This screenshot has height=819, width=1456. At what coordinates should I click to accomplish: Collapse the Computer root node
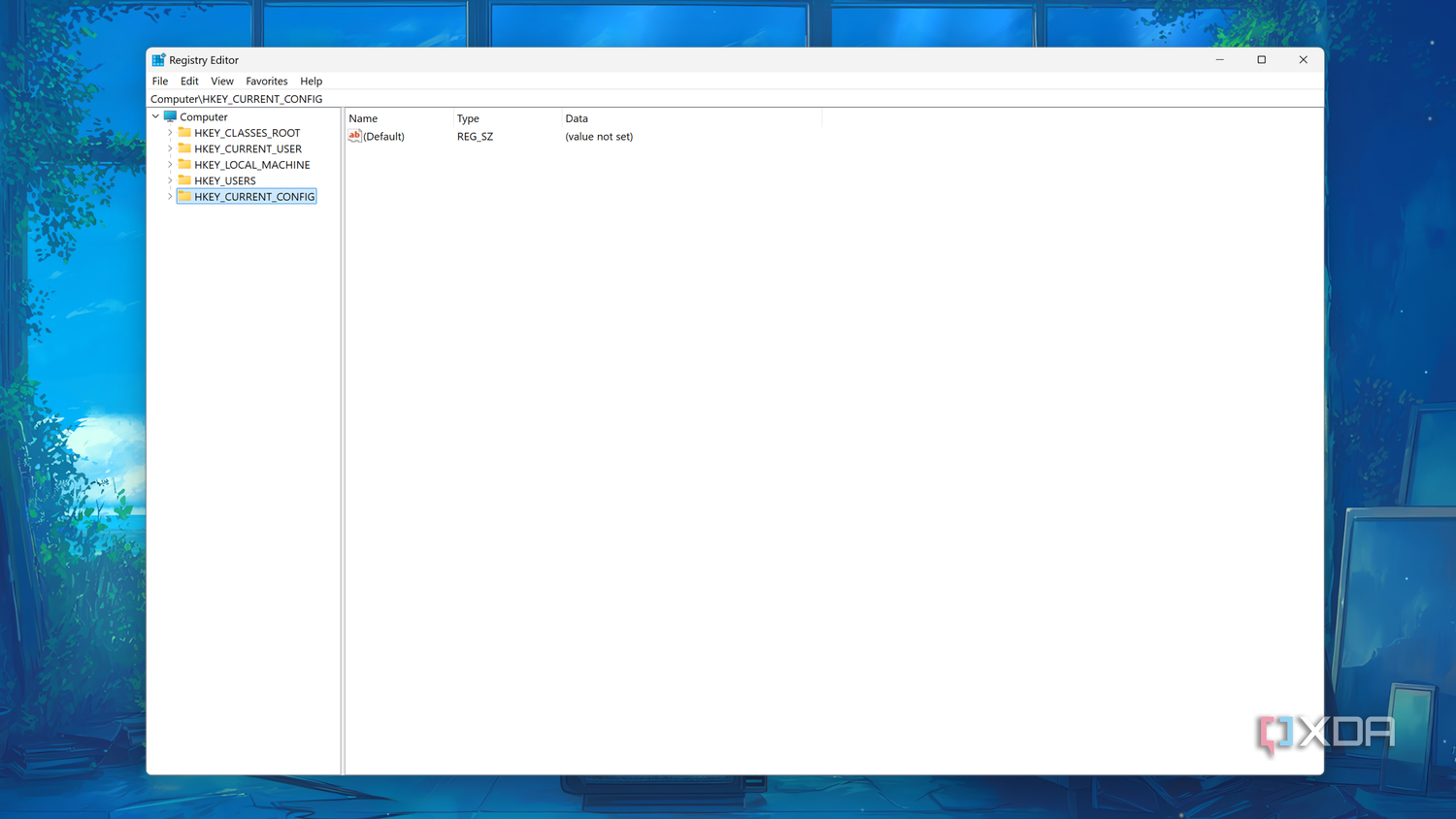tap(155, 116)
